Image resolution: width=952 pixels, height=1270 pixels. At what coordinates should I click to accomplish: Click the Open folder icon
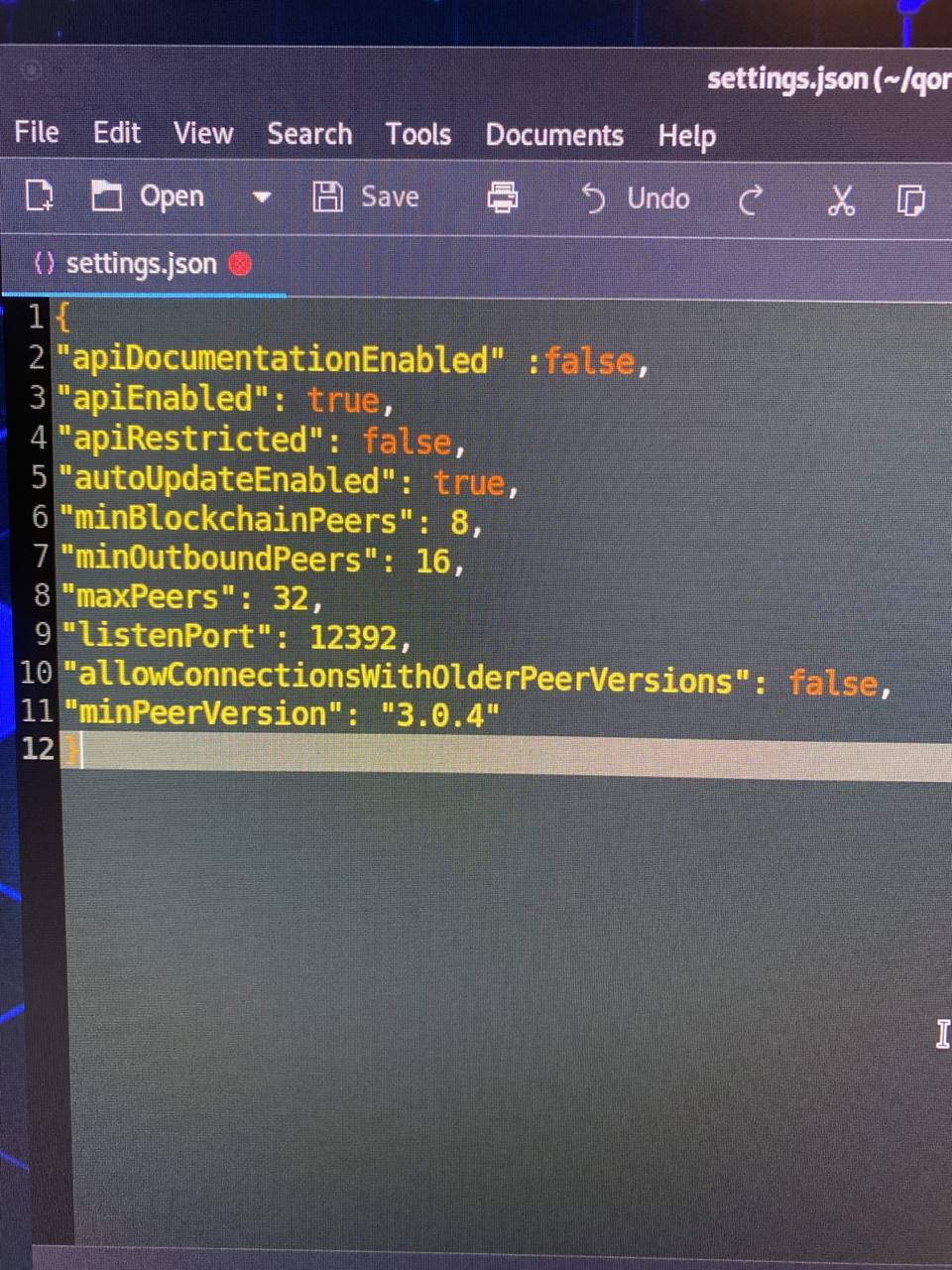106,196
